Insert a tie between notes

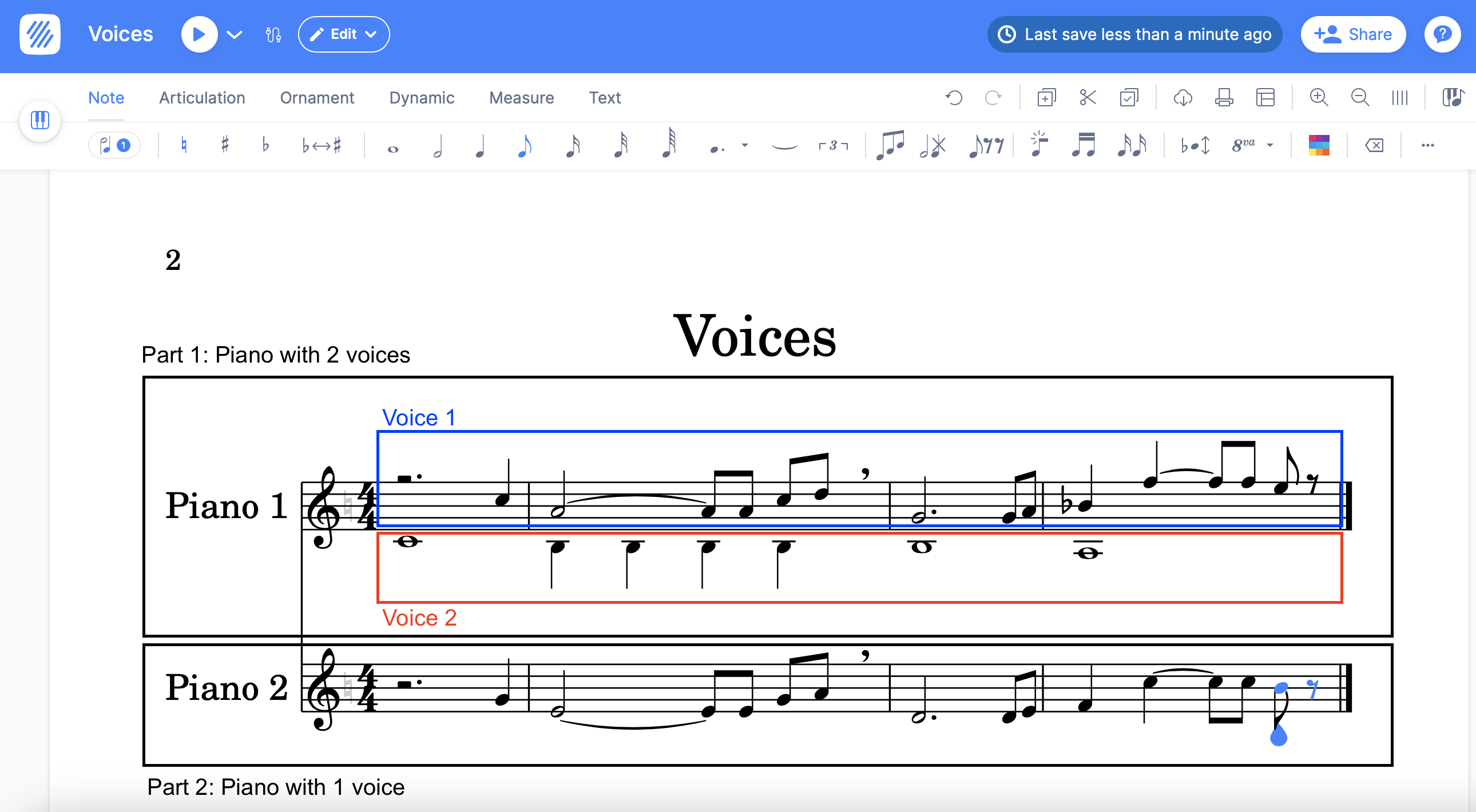point(783,146)
